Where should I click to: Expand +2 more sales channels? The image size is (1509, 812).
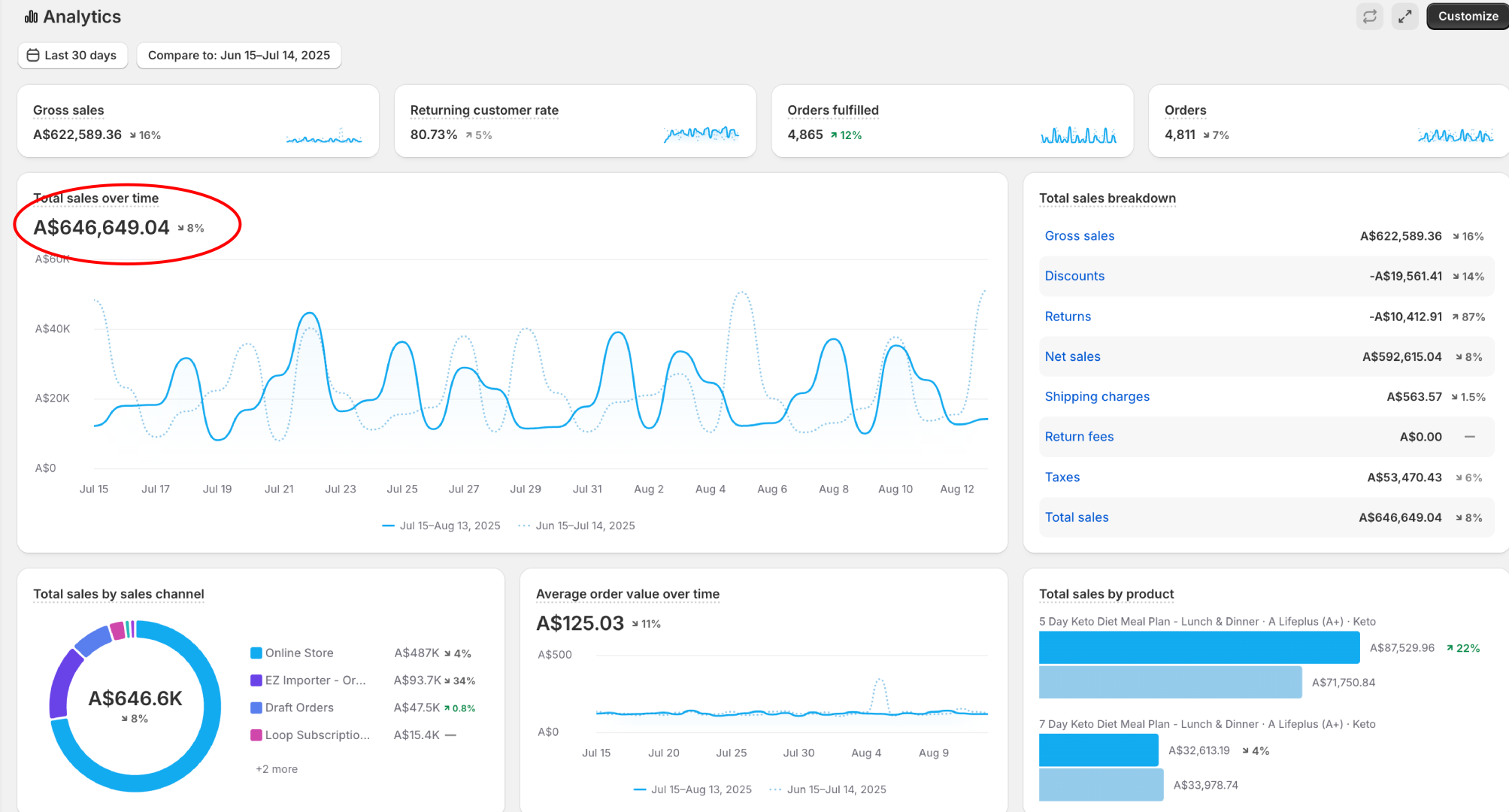tap(277, 768)
